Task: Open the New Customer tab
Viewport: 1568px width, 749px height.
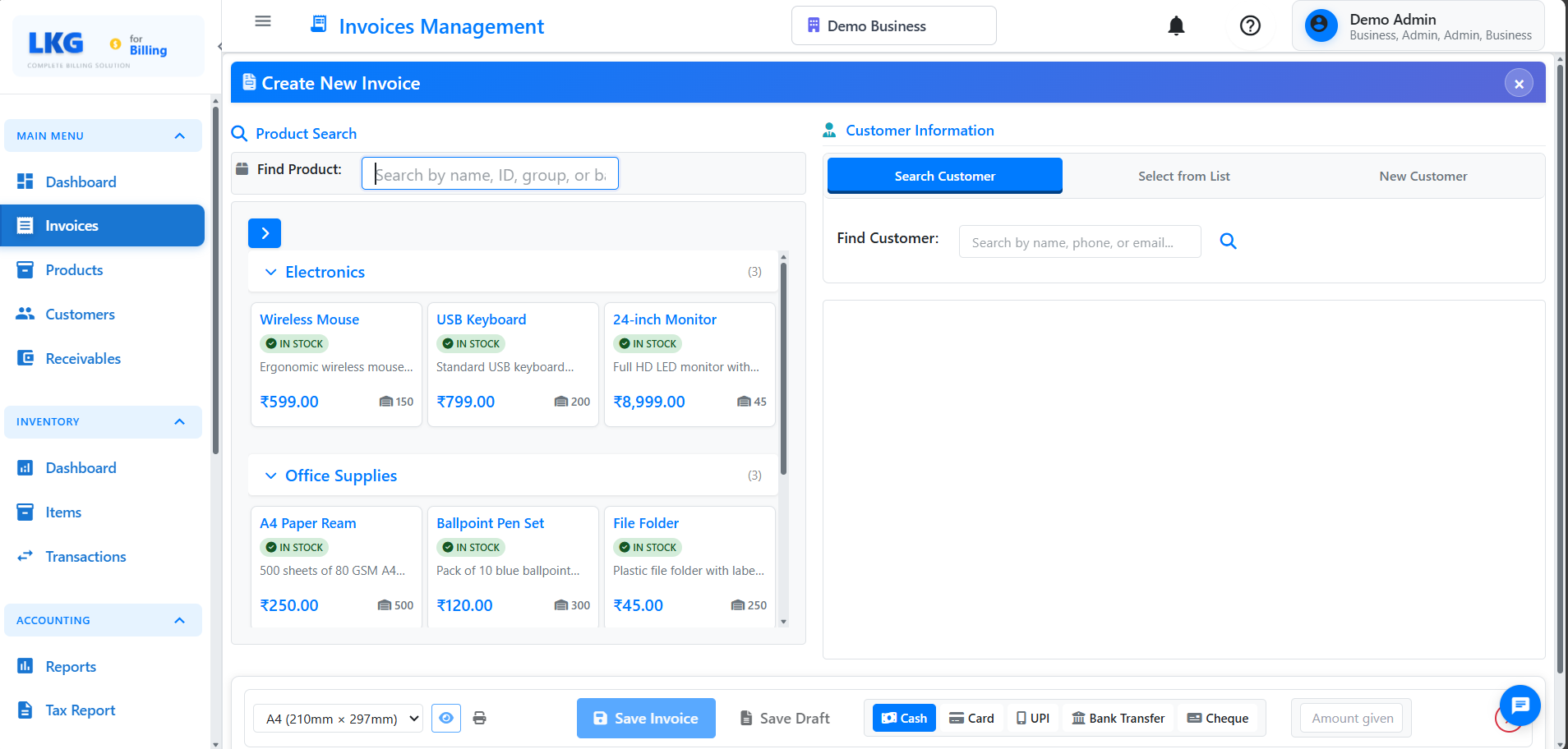Action: coord(1423,176)
